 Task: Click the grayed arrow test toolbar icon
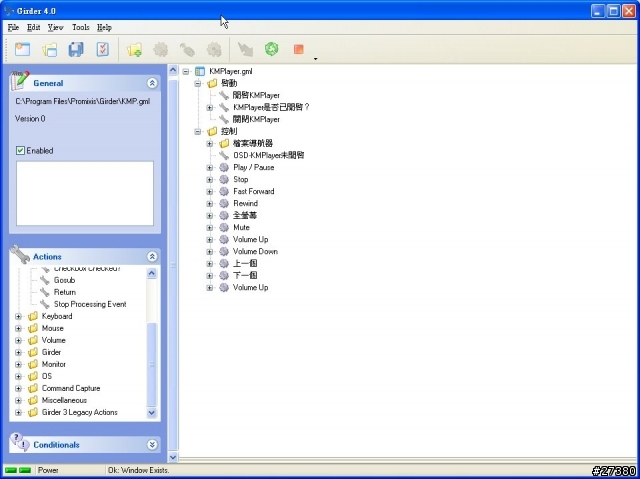(245, 50)
